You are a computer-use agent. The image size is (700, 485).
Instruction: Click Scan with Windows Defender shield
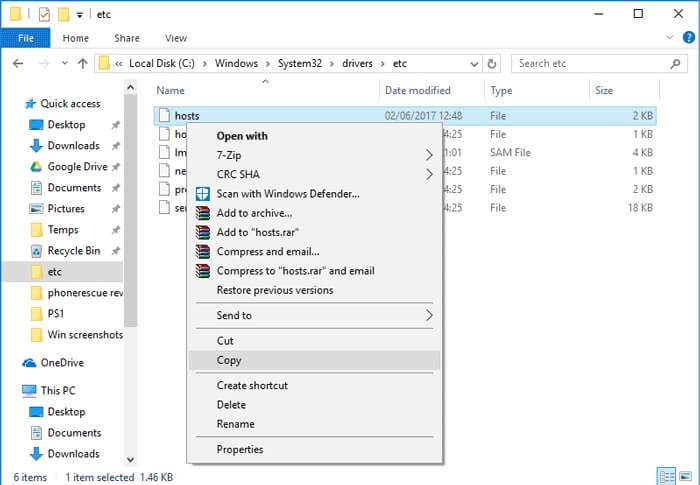pos(203,194)
